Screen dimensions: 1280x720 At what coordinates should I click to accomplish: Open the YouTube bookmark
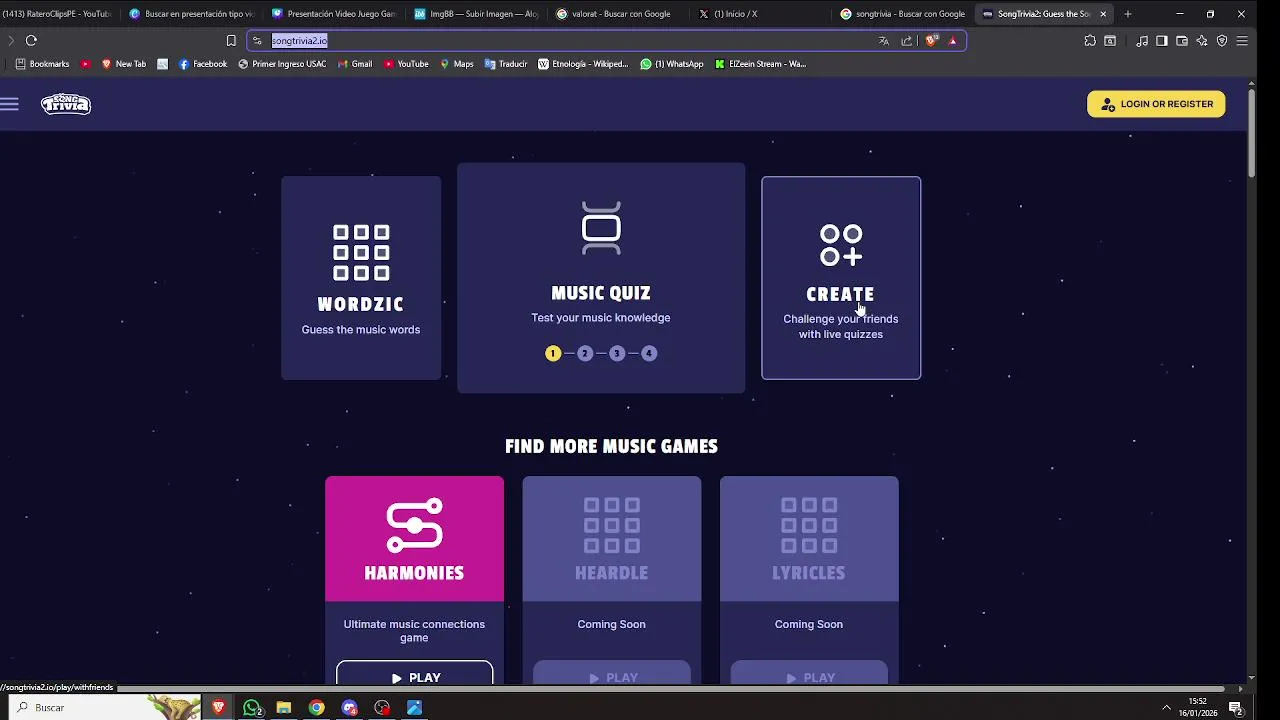(406, 64)
